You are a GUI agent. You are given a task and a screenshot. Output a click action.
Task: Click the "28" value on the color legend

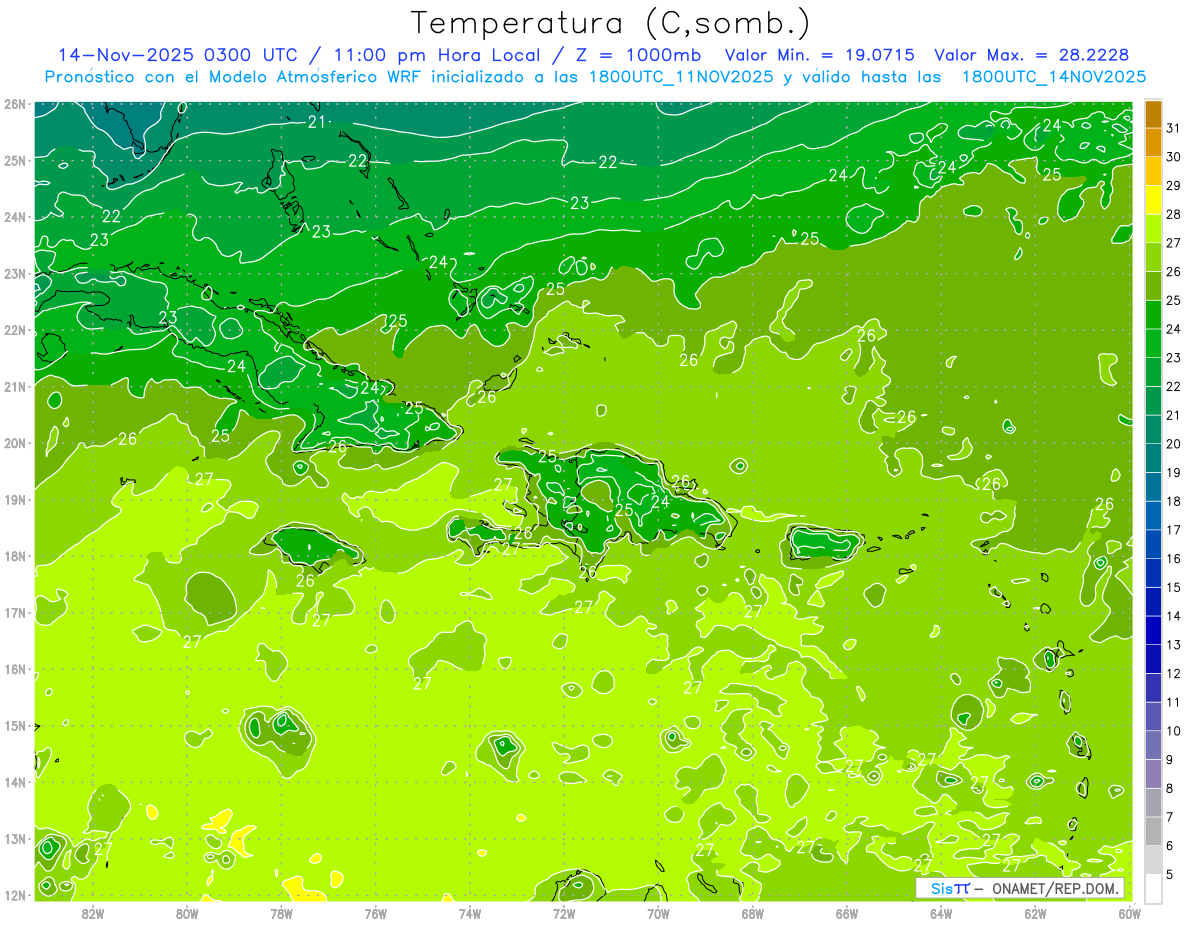coord(1174,214)
